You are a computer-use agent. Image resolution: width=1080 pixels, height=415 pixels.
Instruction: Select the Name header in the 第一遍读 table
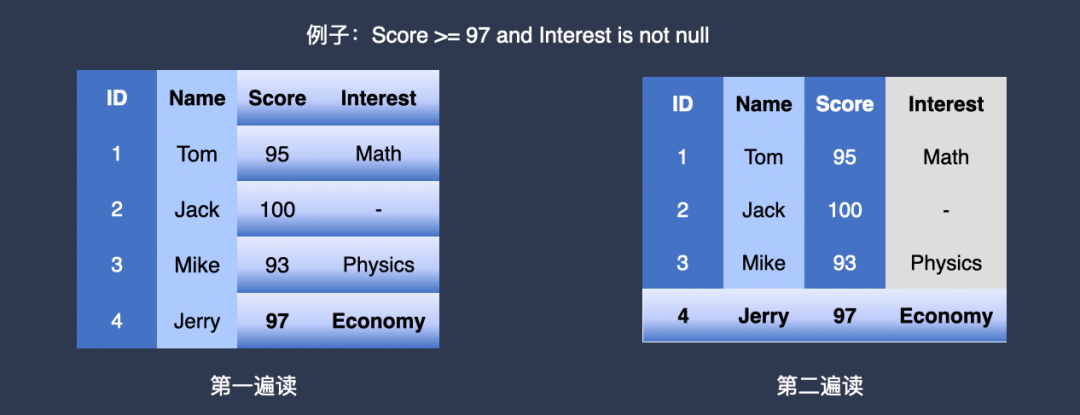click(x=197, y=98)
